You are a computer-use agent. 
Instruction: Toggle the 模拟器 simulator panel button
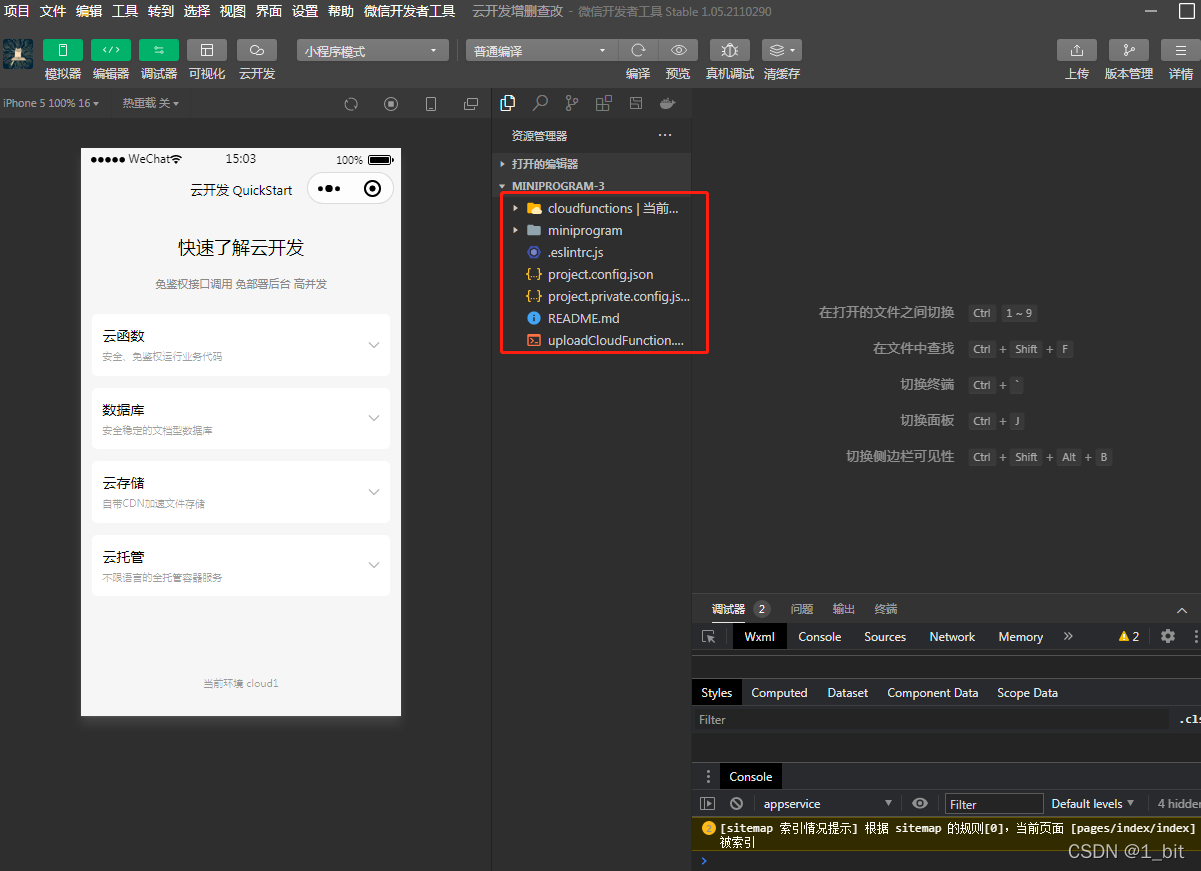(63, 50)
